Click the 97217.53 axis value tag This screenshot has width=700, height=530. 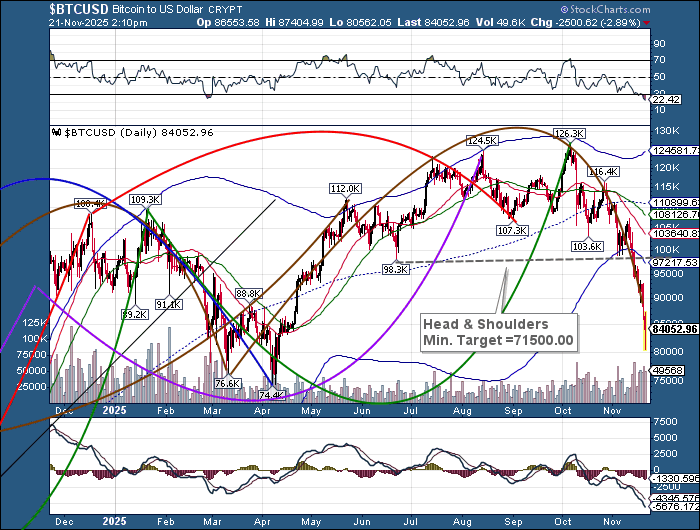pyautogui.click(x=673, y=261)
